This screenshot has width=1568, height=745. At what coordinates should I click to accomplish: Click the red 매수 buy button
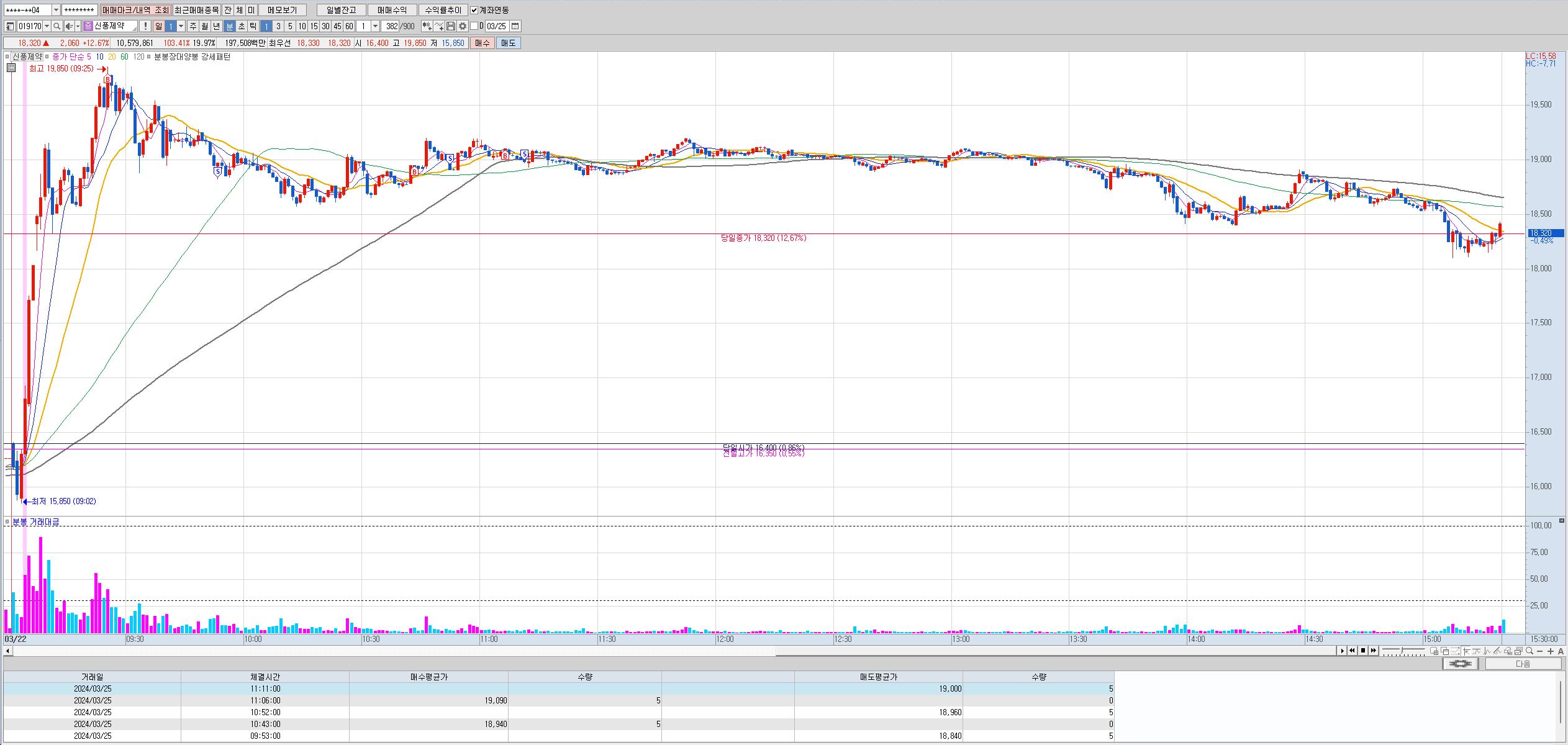(483, 43)
